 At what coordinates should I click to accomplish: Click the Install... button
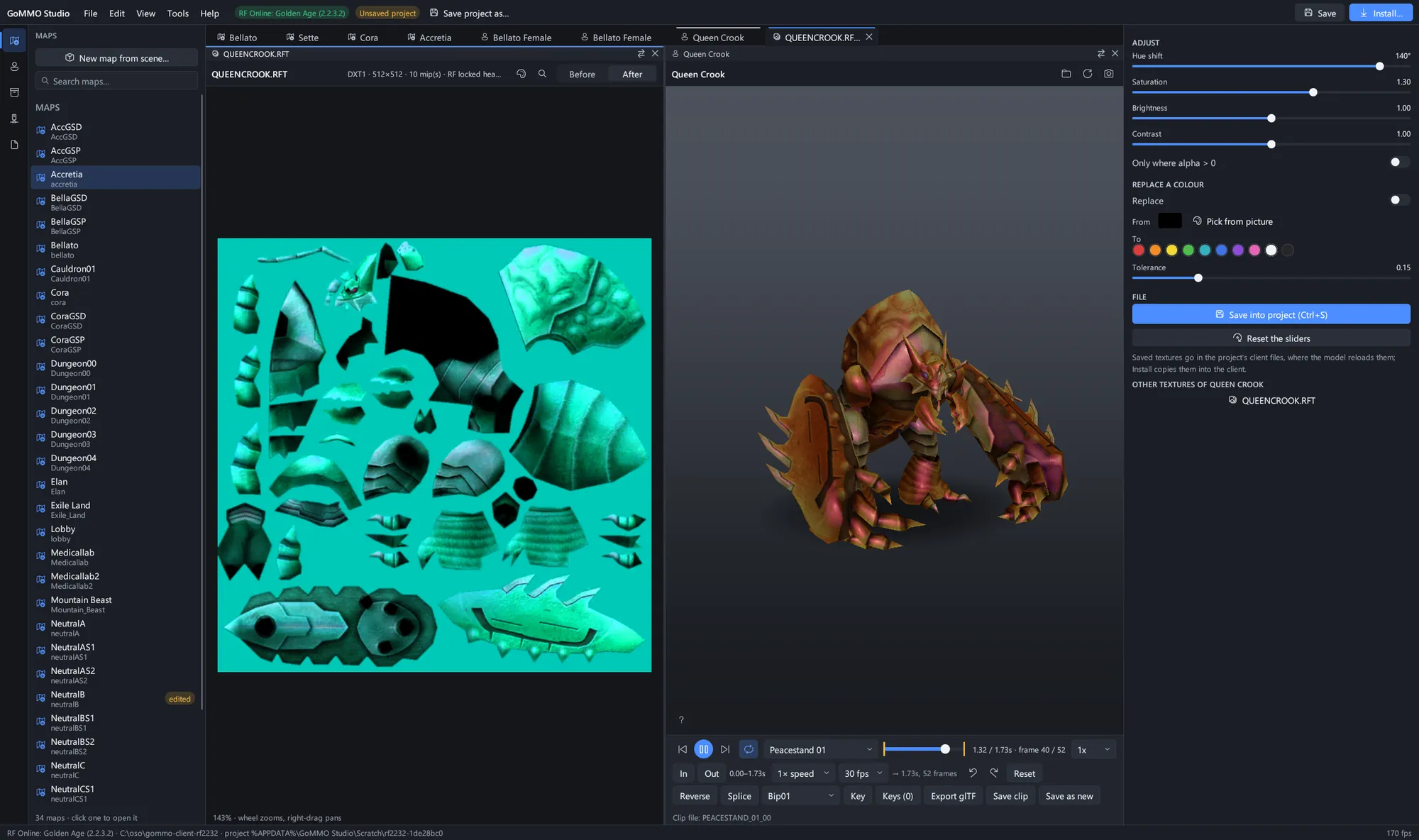pos(1381,13)
